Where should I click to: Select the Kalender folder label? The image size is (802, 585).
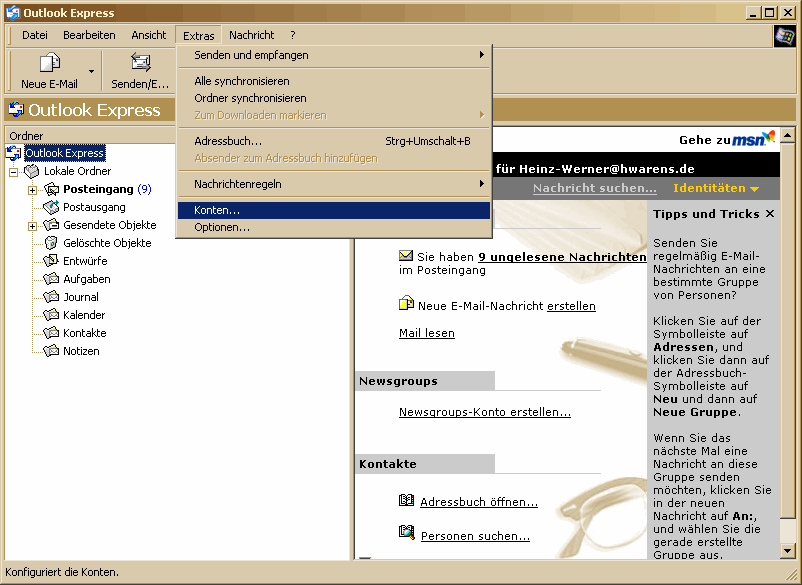[84, 315]
